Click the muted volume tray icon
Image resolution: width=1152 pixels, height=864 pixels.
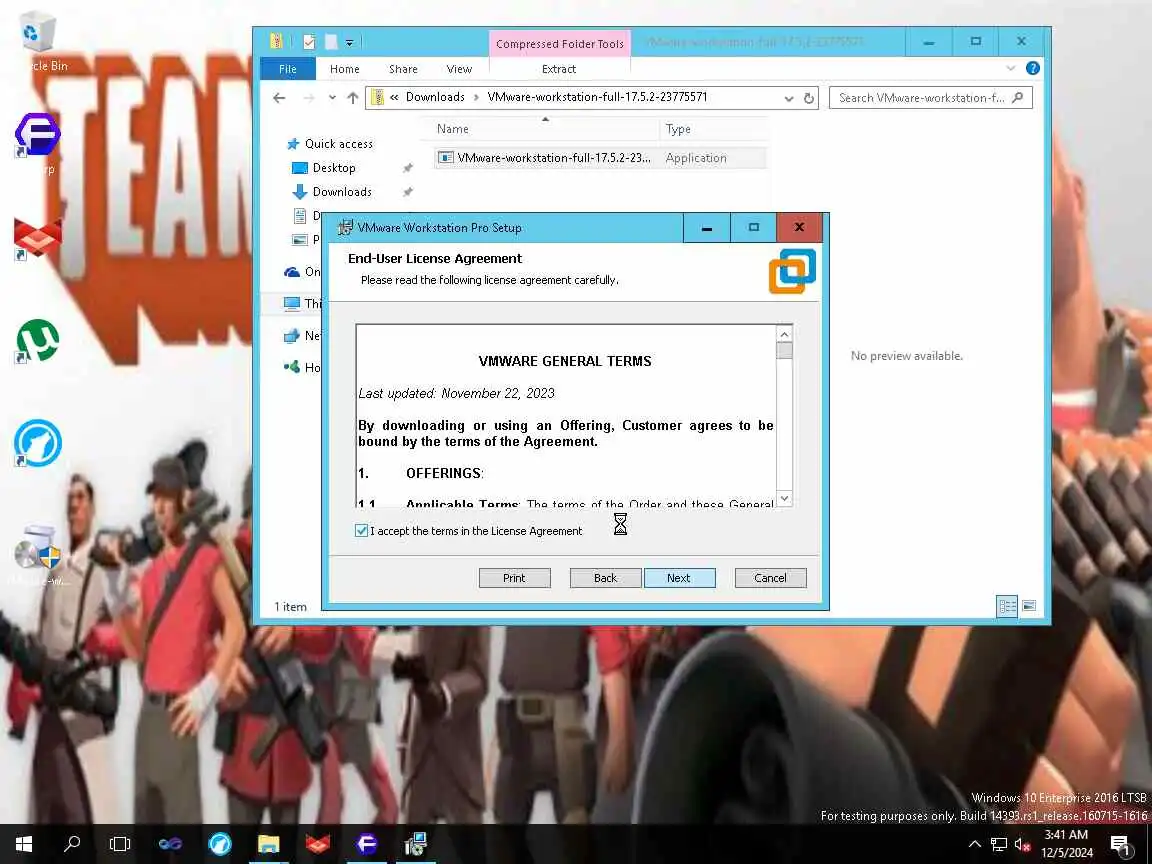pyautogui.click(x=1023, y=844)
